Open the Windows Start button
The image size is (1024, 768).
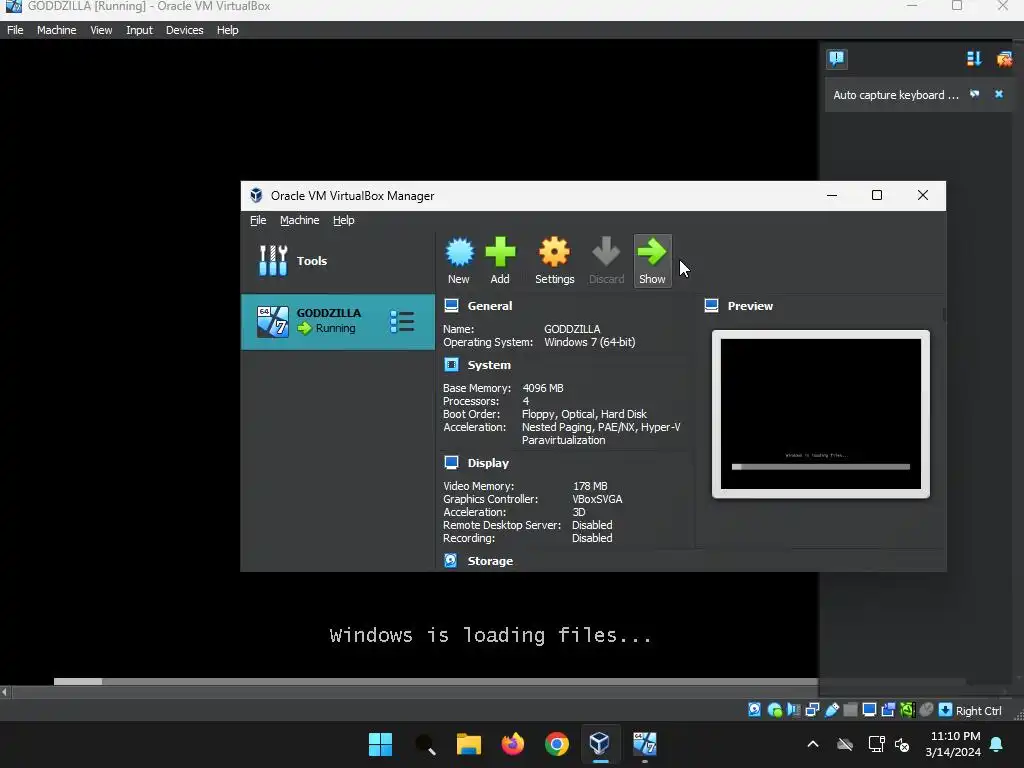click(x=380, y=743)
